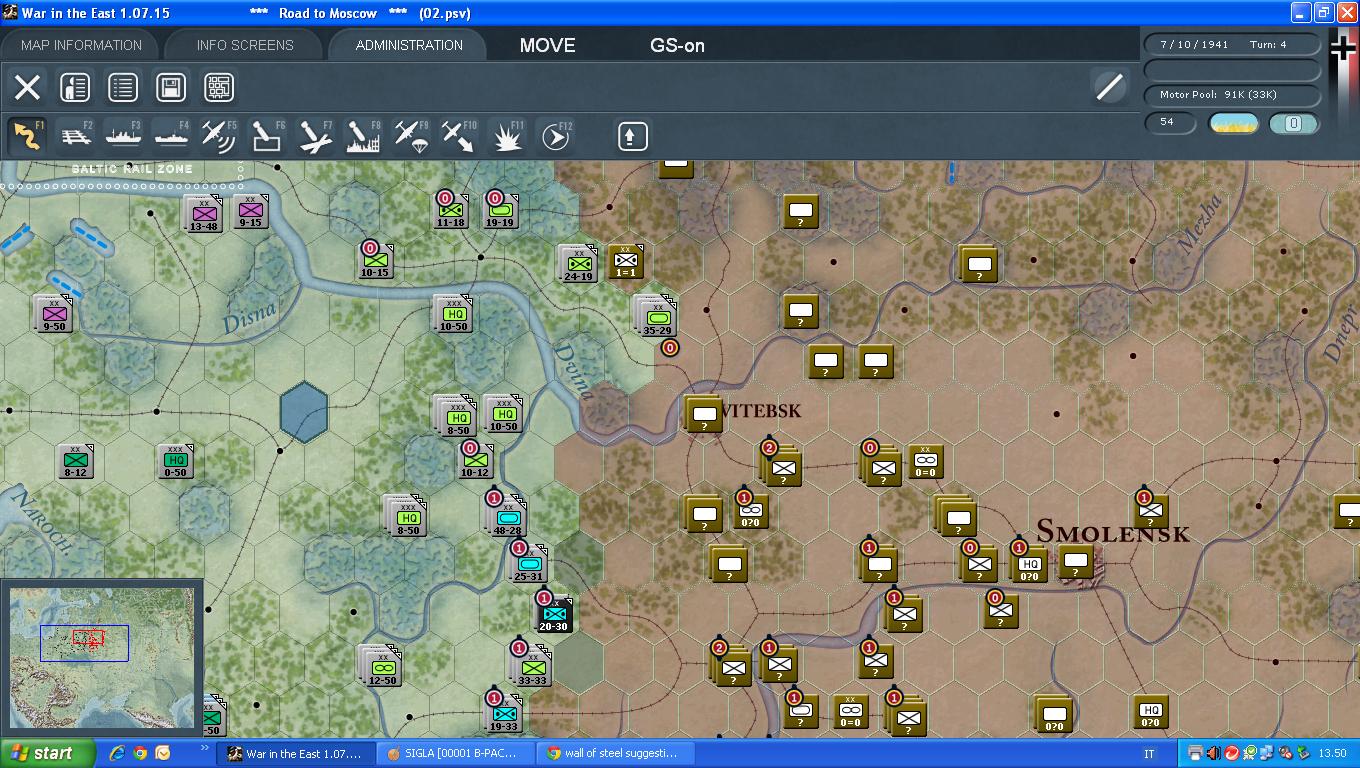Viewport: 1360px width, 768px height.
Task: Click the teal 0 indicator button
Action: tap(1293, 123)
